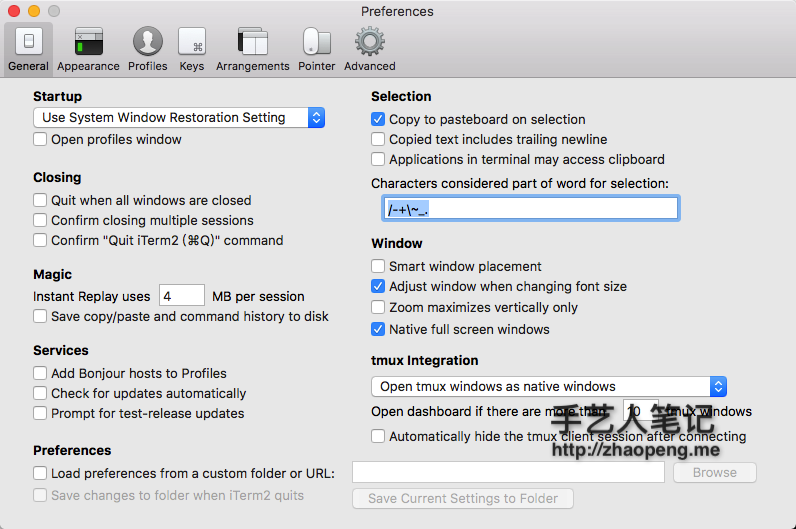Click the Instant Replay MB field

click(x=181, y=296)
